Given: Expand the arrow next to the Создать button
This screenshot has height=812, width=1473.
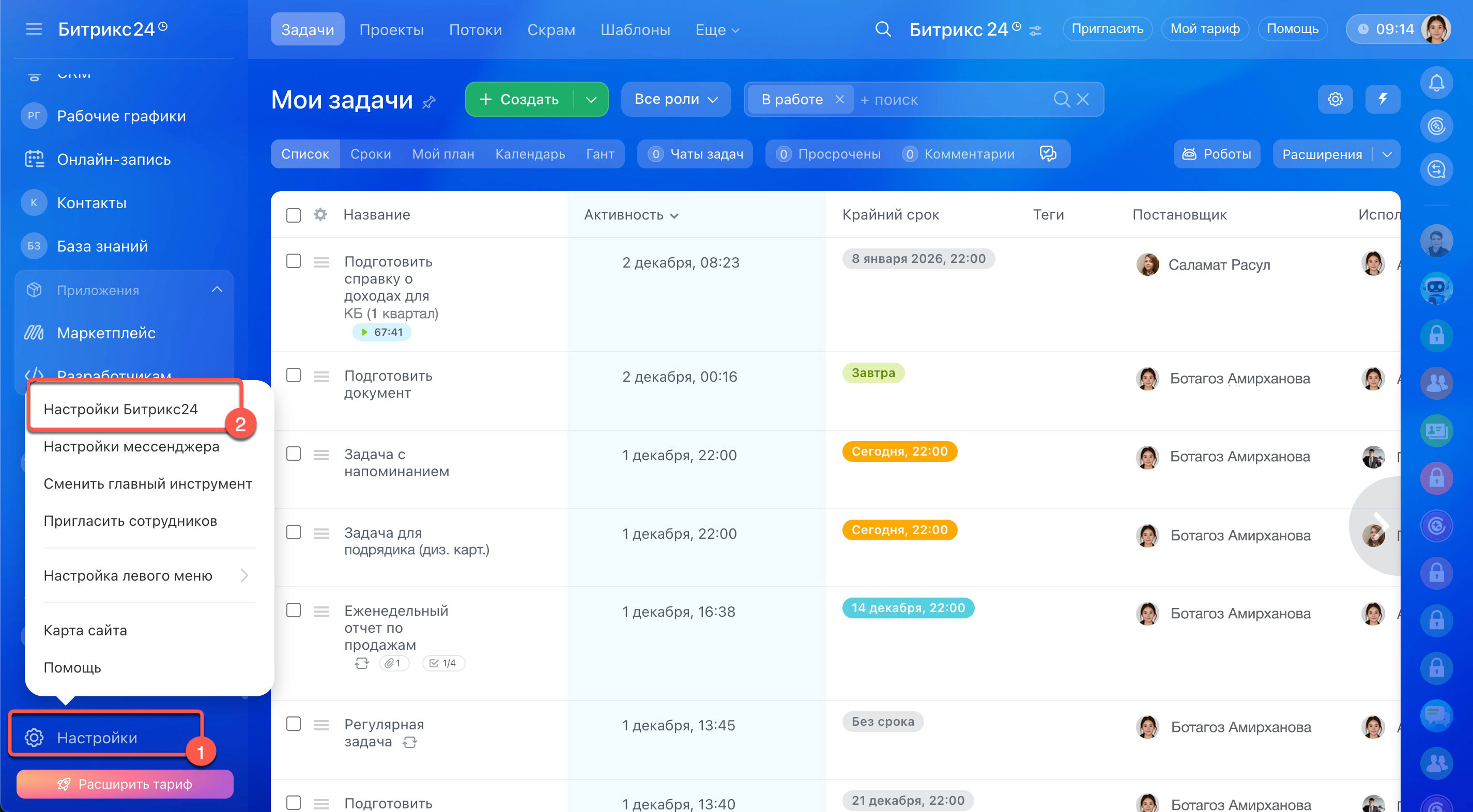Looking at the screenshot, I should coord(591,99).
